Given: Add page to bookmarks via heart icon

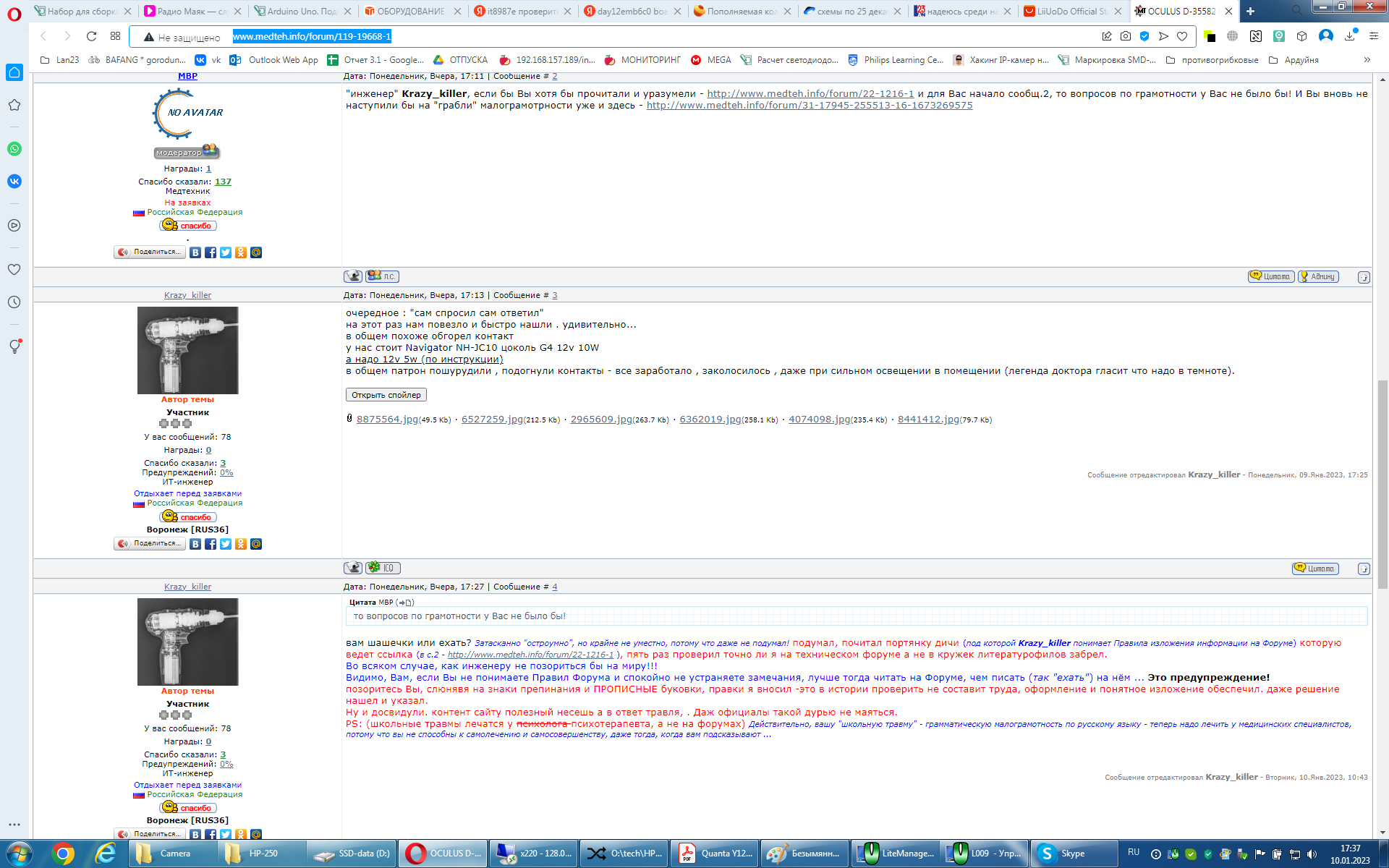Looking at the screenshot, I should 1182,36.
